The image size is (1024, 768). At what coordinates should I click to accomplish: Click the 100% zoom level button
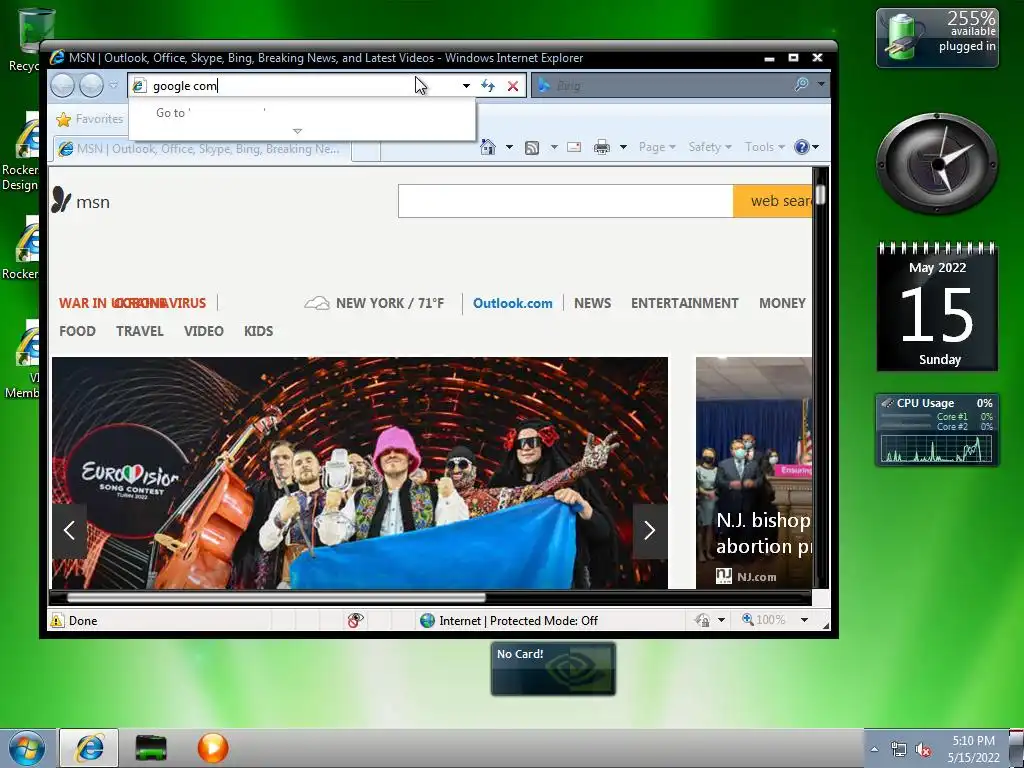(764, 620)
